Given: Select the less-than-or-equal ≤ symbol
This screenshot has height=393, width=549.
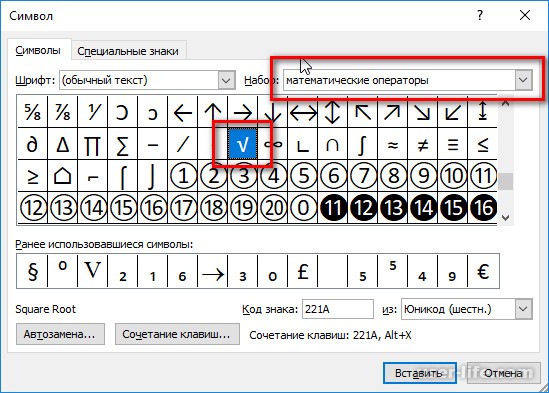Looking at the screenshot, I should 483,144.
